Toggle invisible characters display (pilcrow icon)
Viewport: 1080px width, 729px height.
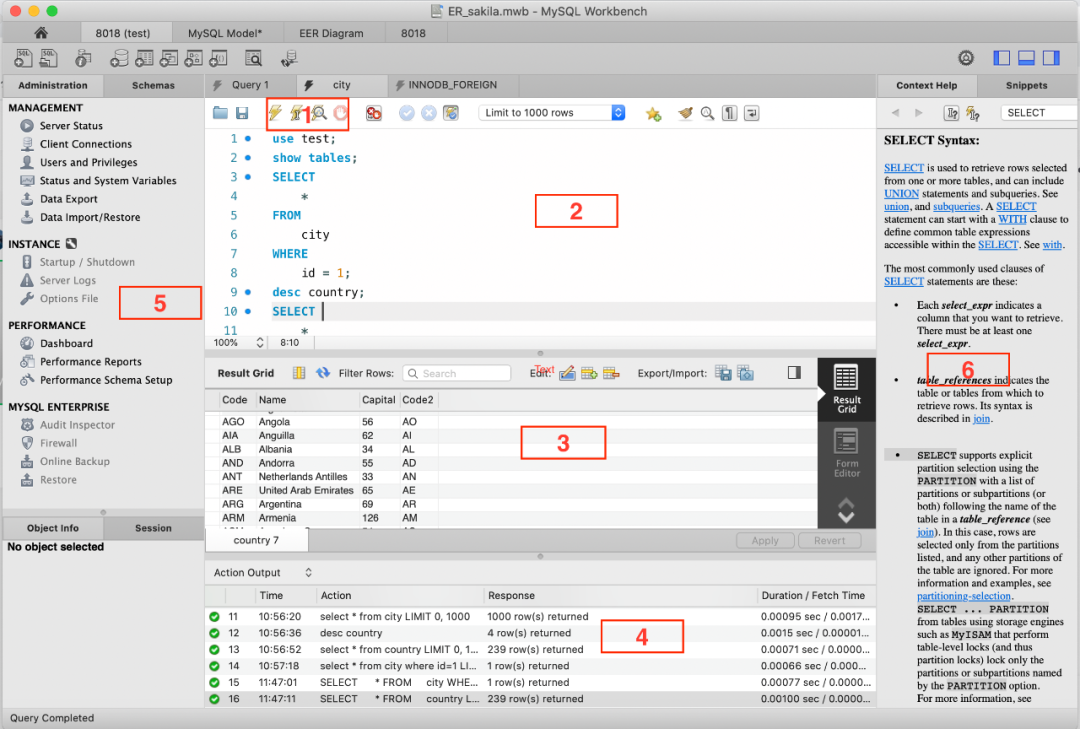coord(730,114)
